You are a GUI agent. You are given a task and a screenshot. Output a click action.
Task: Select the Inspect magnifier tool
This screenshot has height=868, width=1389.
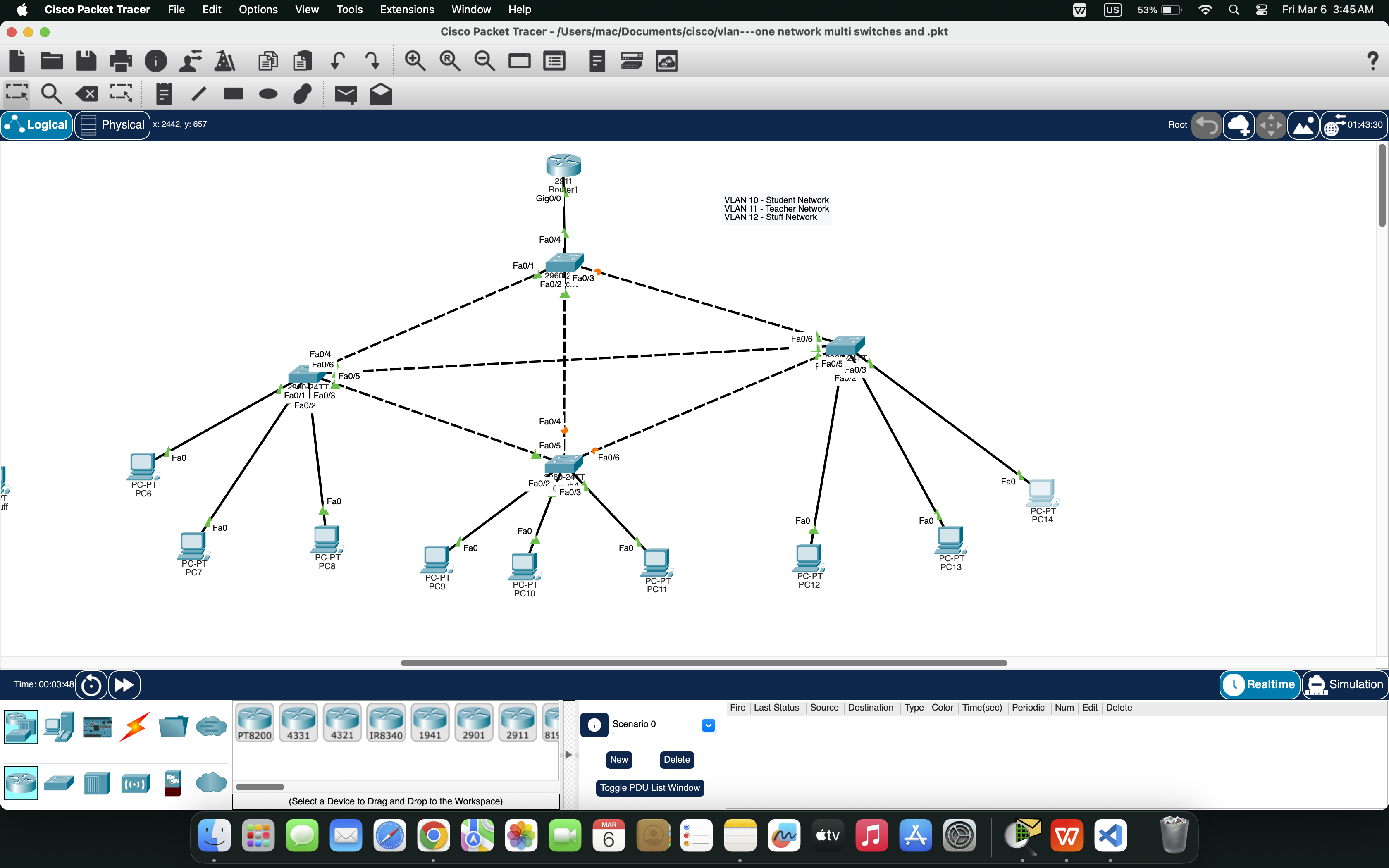pos(51,93)
